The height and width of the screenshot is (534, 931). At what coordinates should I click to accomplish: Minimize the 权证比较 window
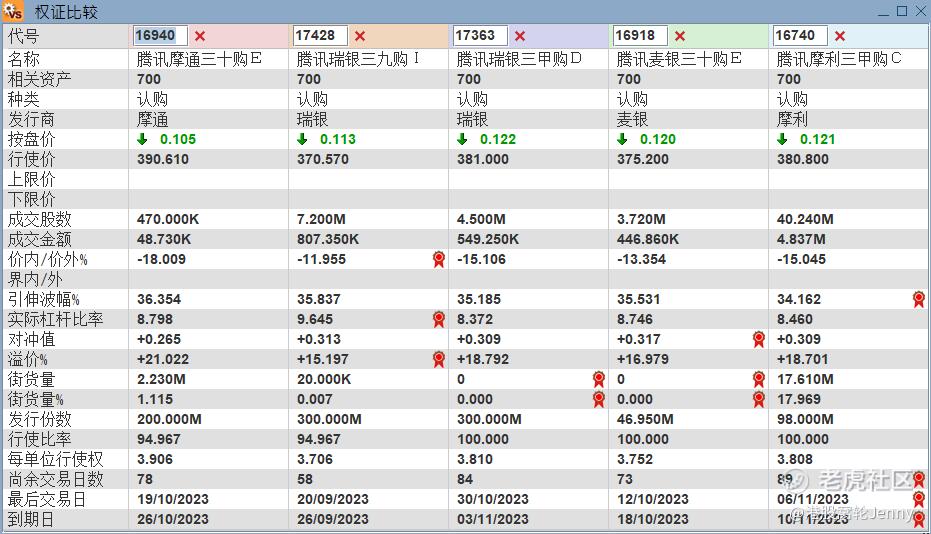coord(885,12)
